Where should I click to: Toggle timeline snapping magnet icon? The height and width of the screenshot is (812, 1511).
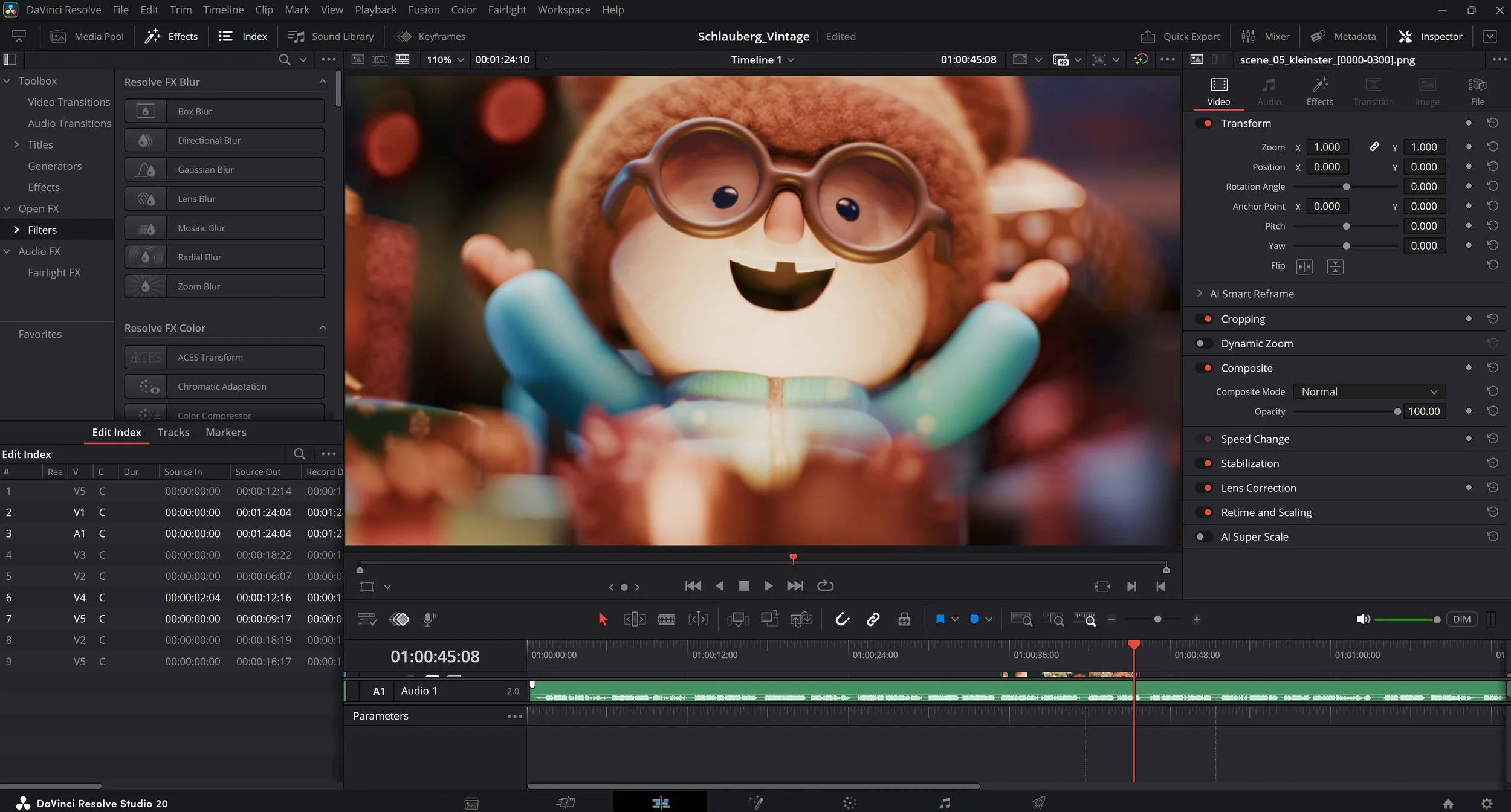(842, 619)
